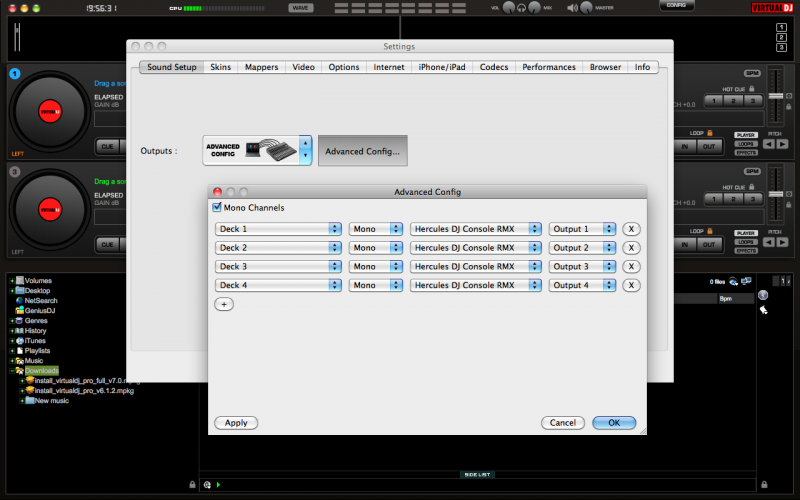Viewport: 800px width, 500px height.
Task: Open CONFIG button at top right
Action: (x=676, y=5)
